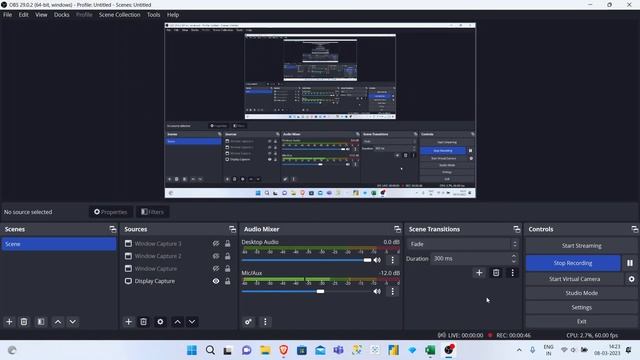This screenshot has height=360, width=640.
Task: Pause recording with the pause icon
Action: [x=630, y=263]
